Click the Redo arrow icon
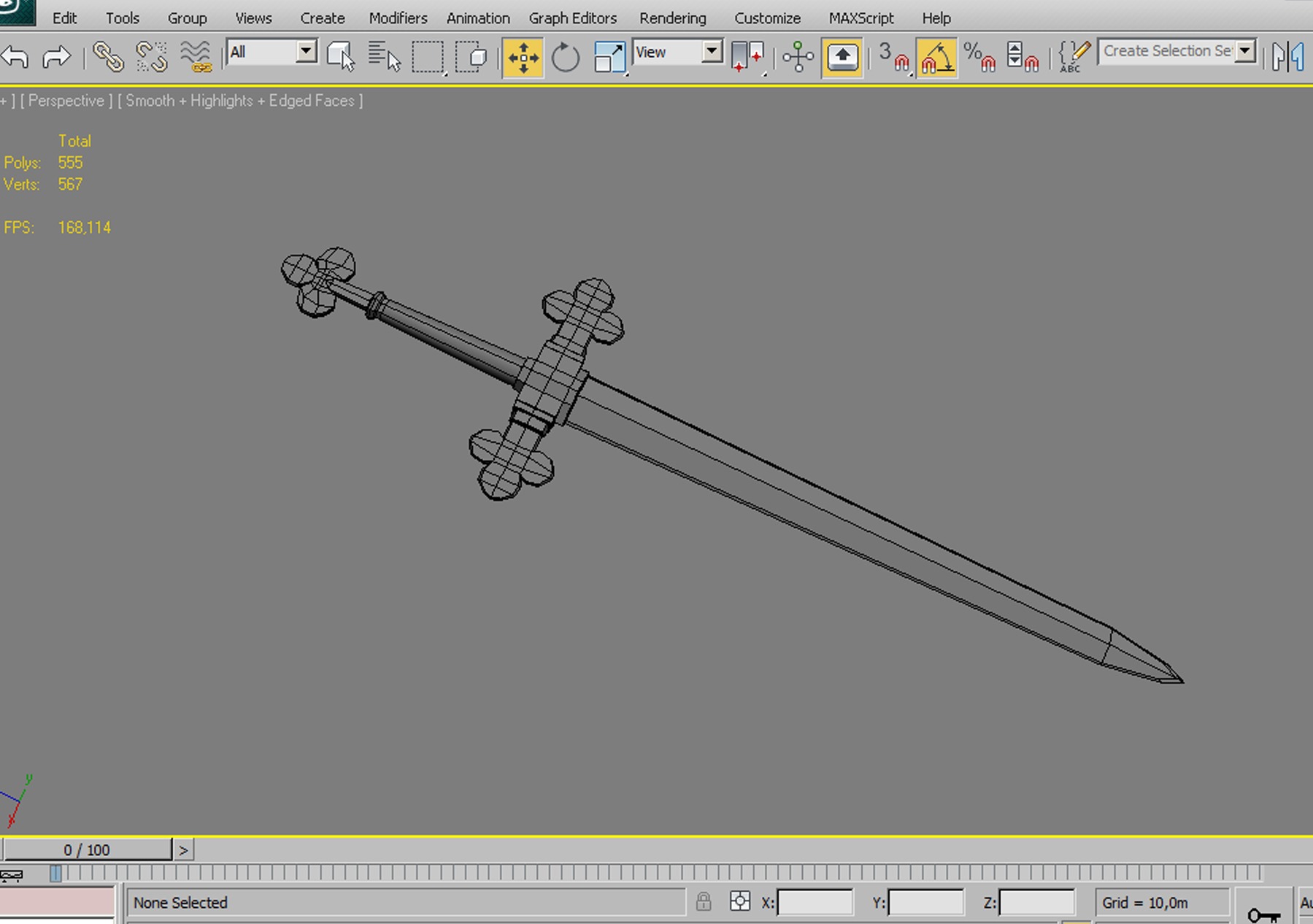The width and height of the screenshot is (1313, 924). pyautogui.click(x=56, y=56)
